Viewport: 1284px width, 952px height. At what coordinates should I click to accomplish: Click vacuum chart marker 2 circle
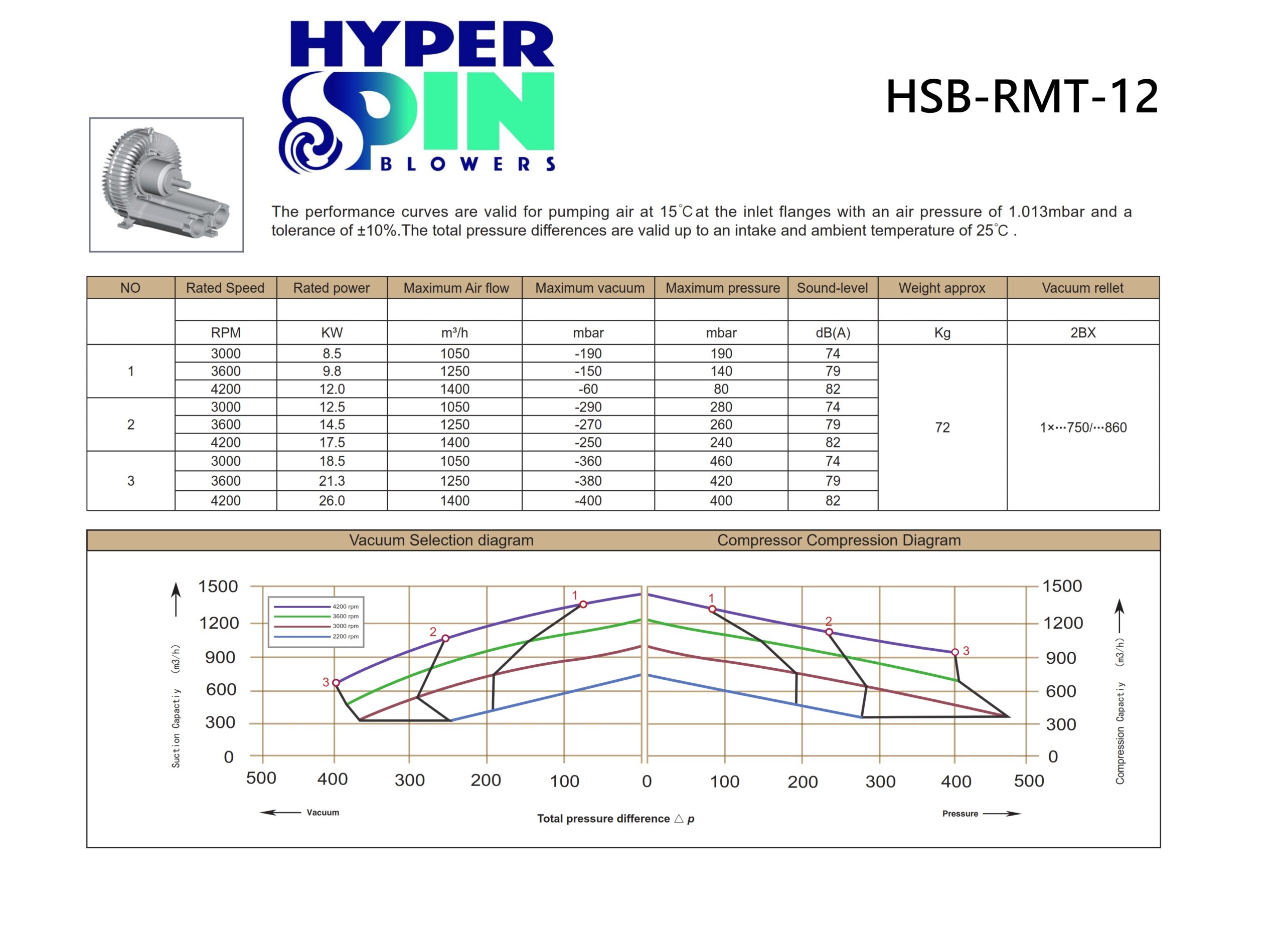pos(445,639)
